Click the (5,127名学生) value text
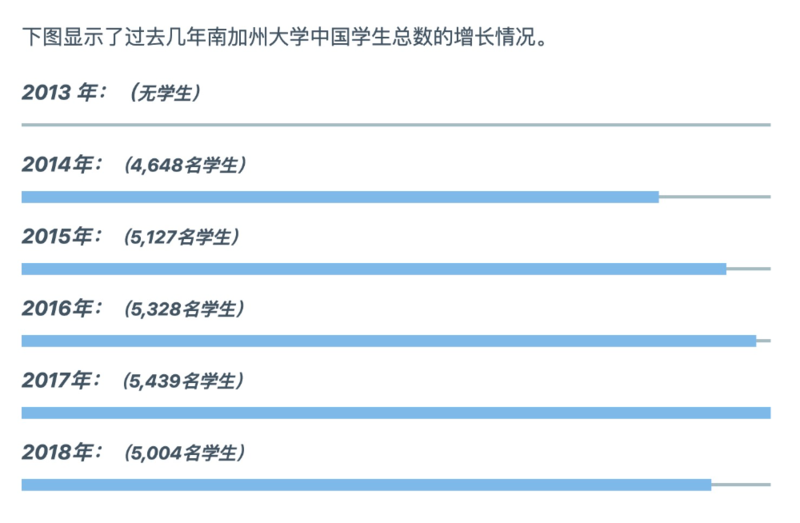The width and height of the screenshot is (800, 523). point(182,237)
